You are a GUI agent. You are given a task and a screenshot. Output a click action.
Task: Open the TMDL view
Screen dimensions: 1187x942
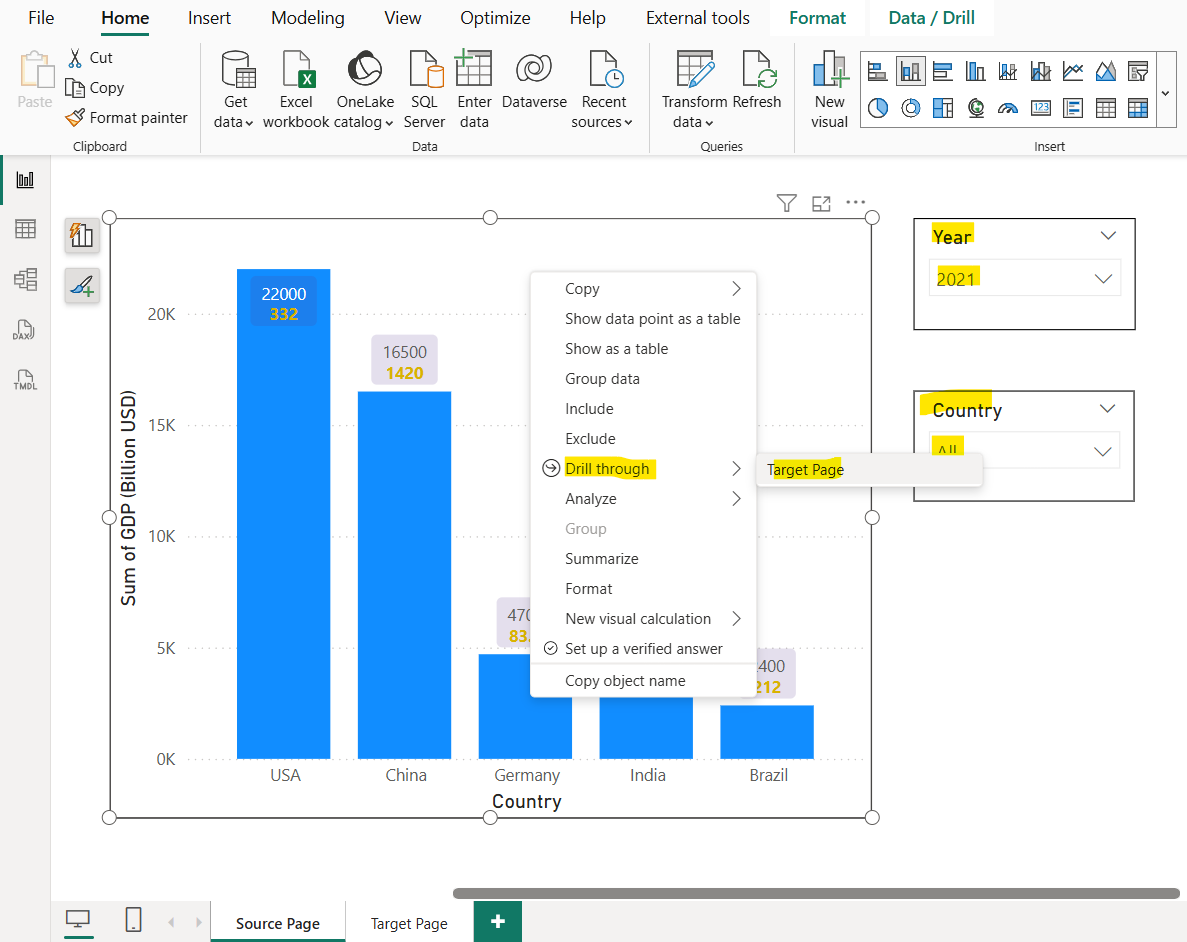25,380
